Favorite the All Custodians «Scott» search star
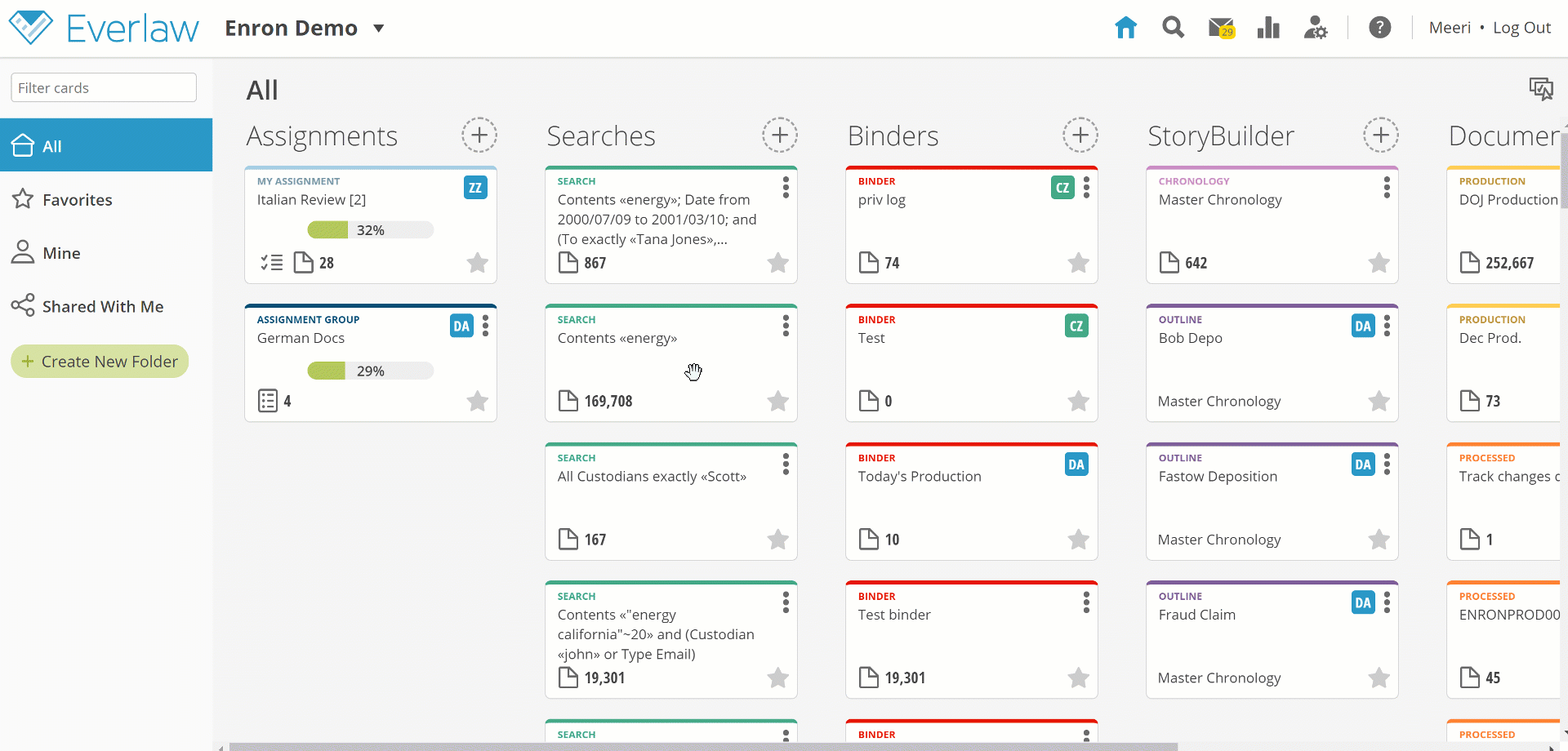1568x751 pixels. pyautogui.click(x=778, y=539)
